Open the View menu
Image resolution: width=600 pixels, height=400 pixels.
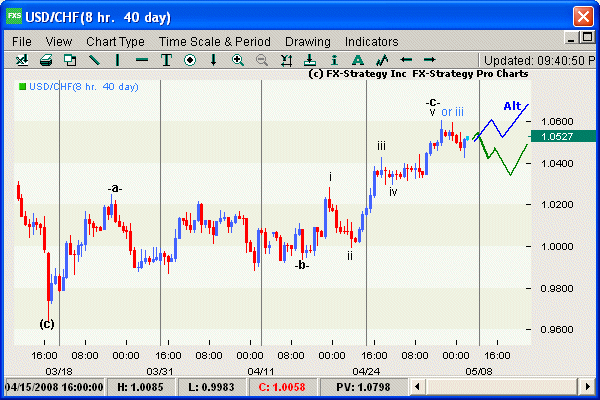point(59,41)
